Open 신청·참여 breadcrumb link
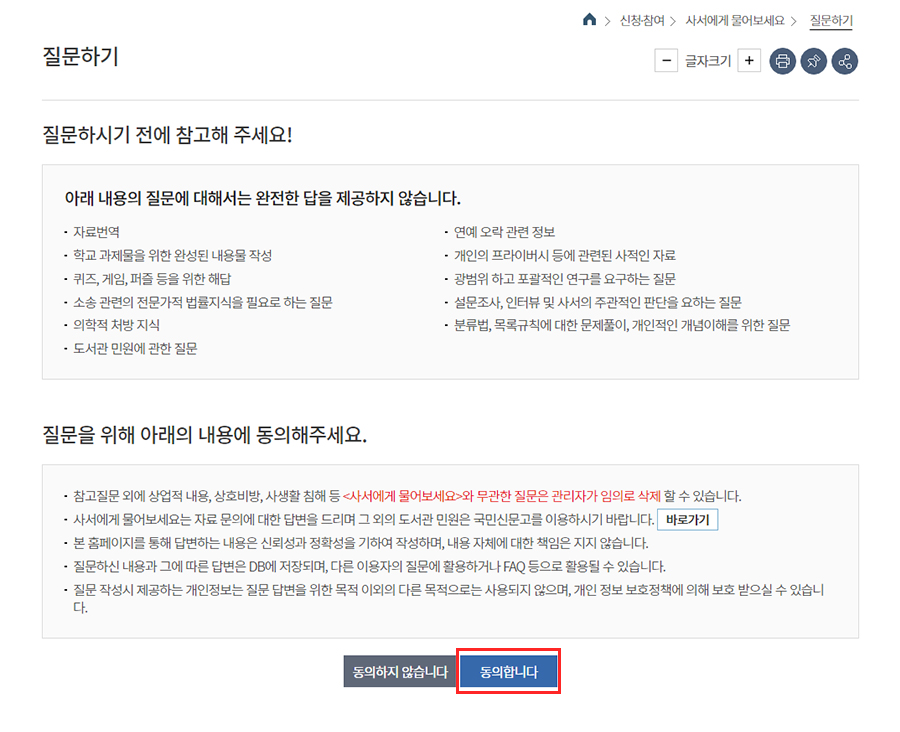 [642, 21]
